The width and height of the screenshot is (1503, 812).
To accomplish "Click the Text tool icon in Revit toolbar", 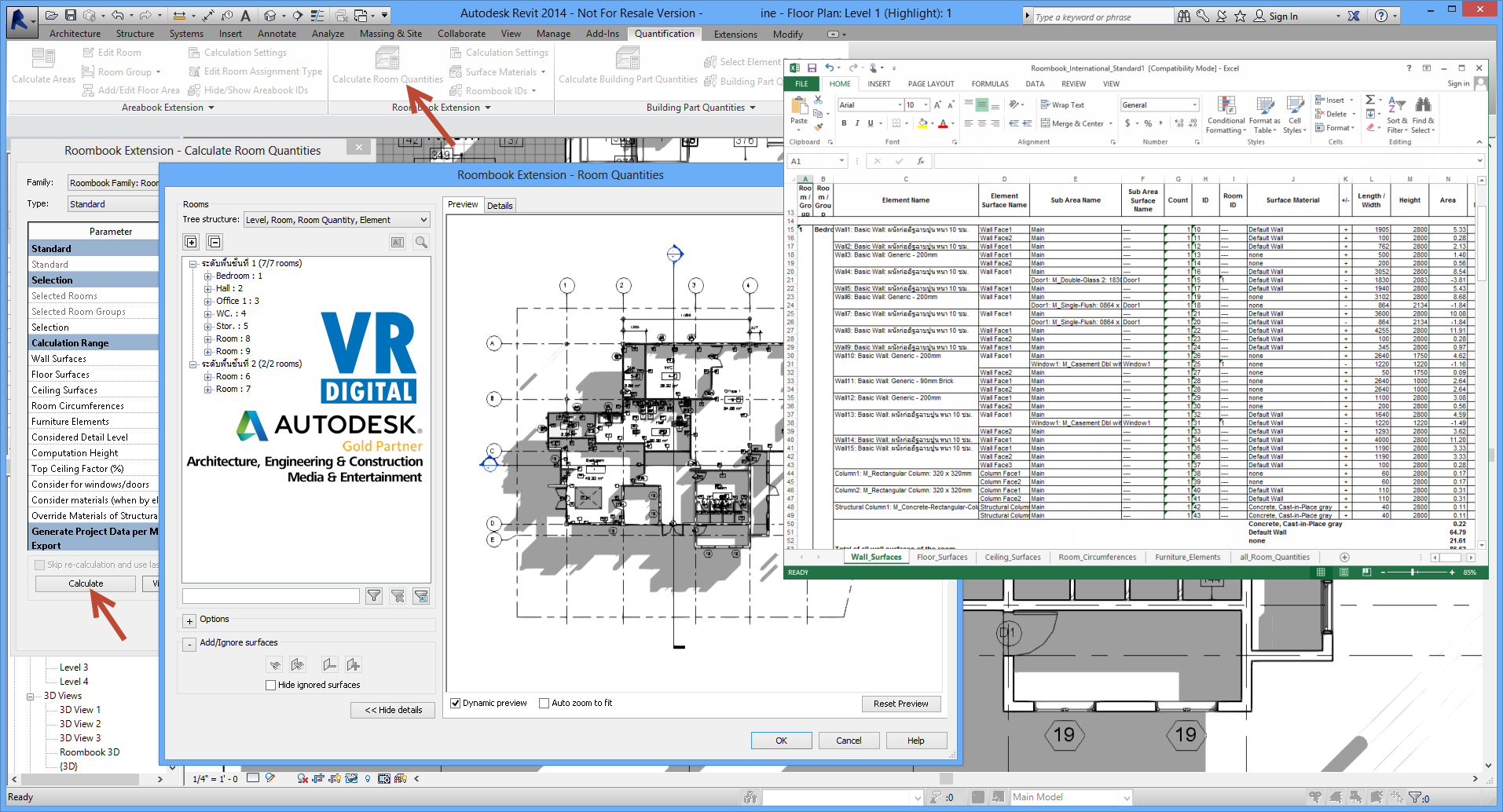I will point(246,15).
